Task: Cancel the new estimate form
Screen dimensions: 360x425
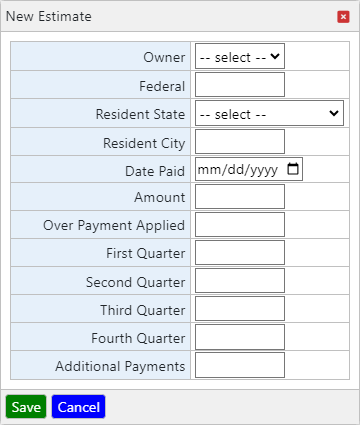Action: (x=78, y=407)
